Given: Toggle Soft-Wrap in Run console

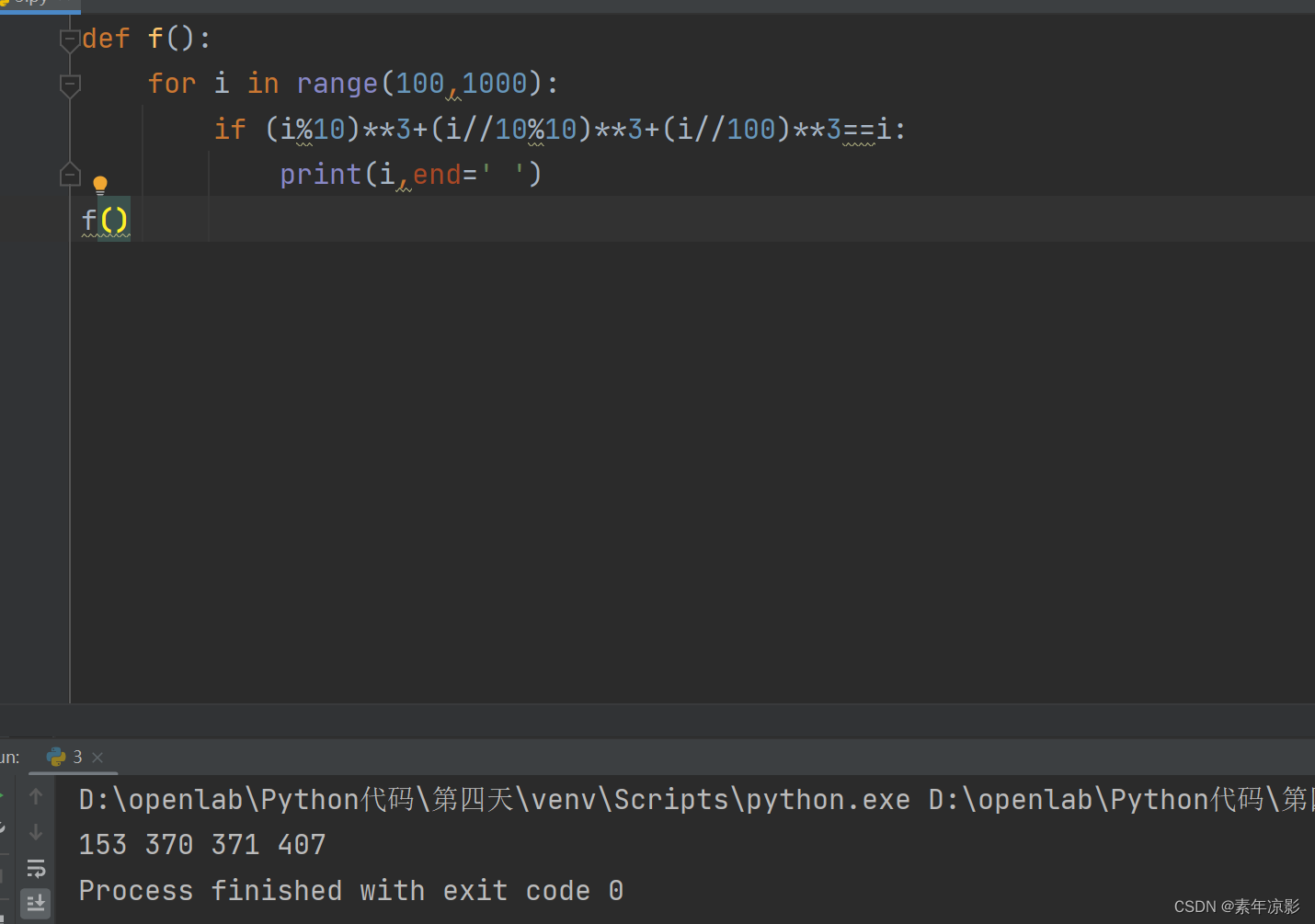Looking at the screenshot, I should click(x=36, y=868).
